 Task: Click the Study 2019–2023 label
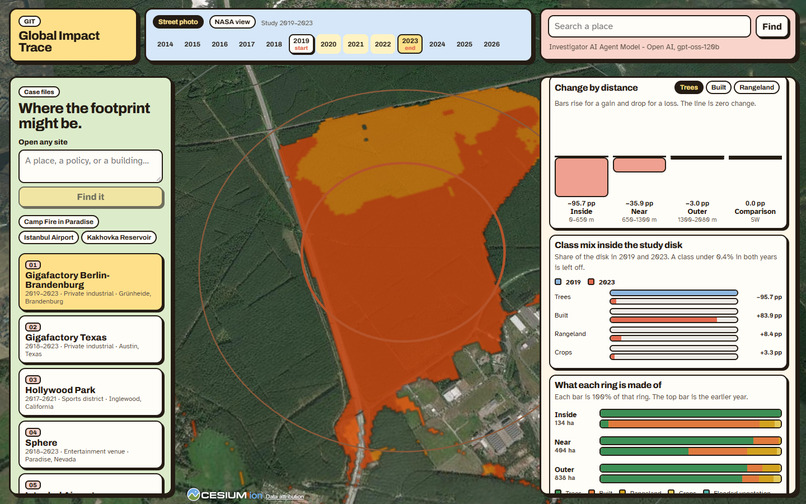(x=287, y=23)
